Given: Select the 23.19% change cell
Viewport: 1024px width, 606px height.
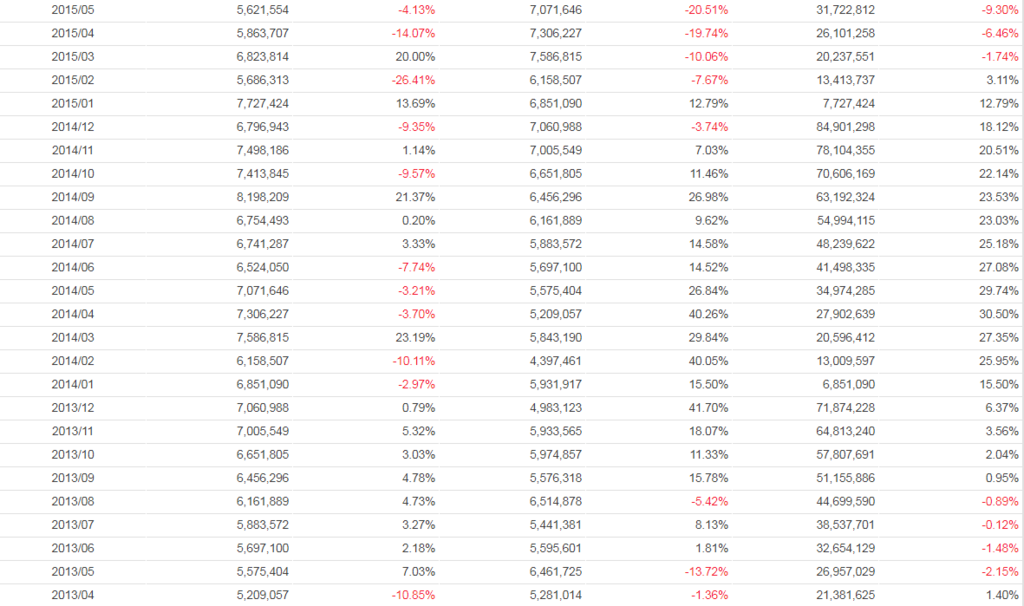Looking at the screenshot, I should click(x=415, y=337).
